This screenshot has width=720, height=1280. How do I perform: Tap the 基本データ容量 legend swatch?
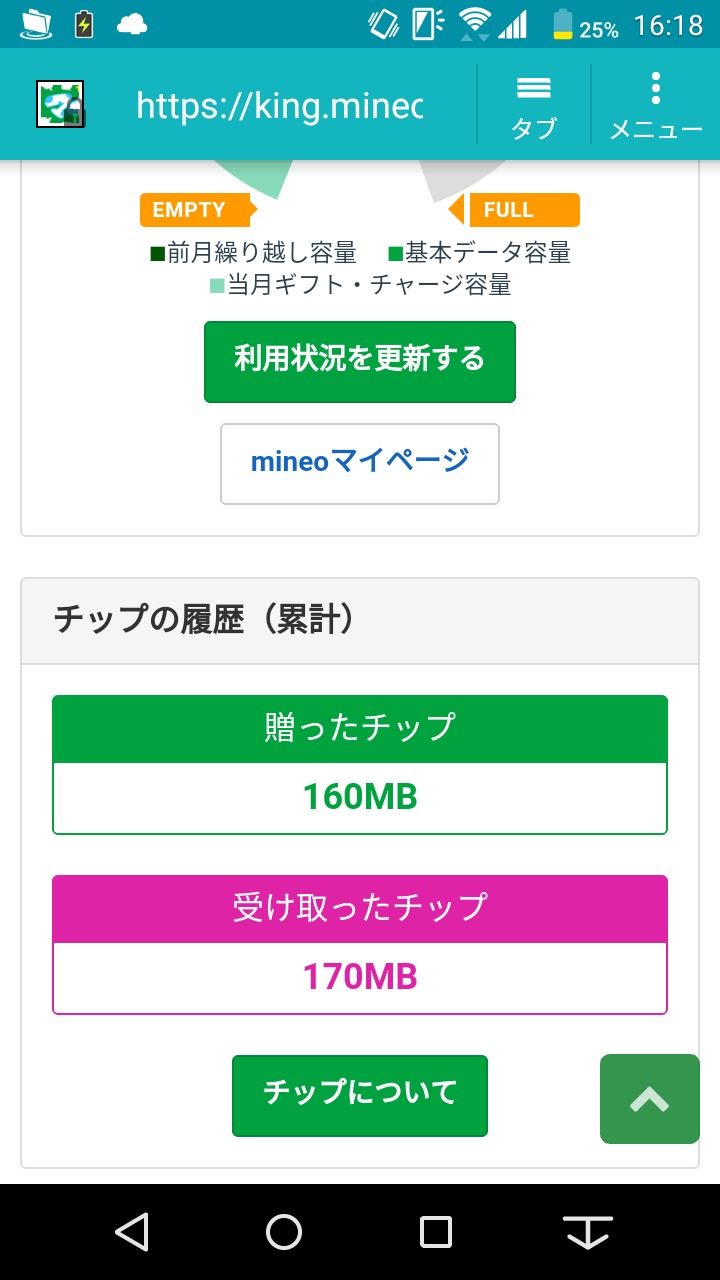pyautogui.click(x=395, y=254)
